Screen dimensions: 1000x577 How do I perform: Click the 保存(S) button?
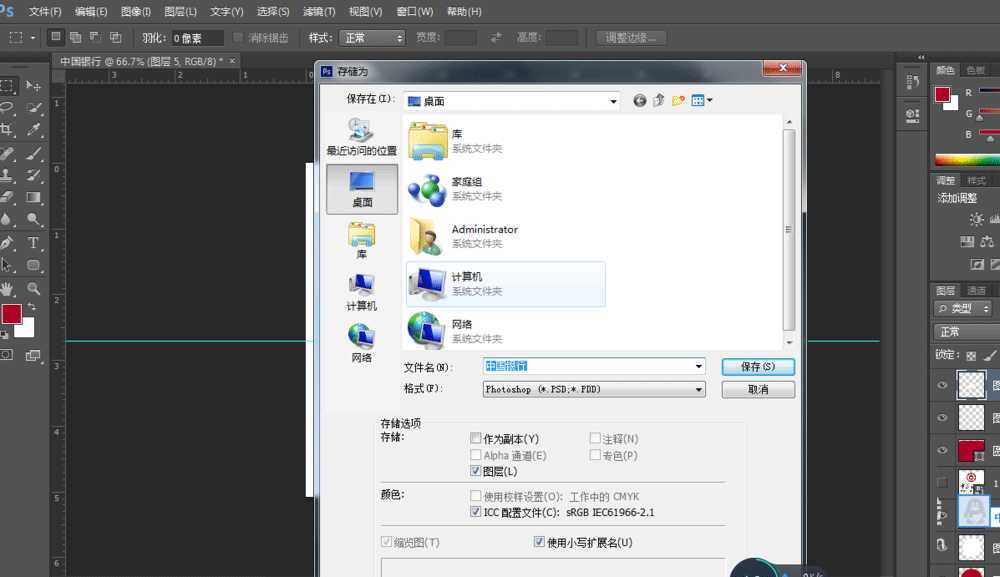tap(757, 366)
